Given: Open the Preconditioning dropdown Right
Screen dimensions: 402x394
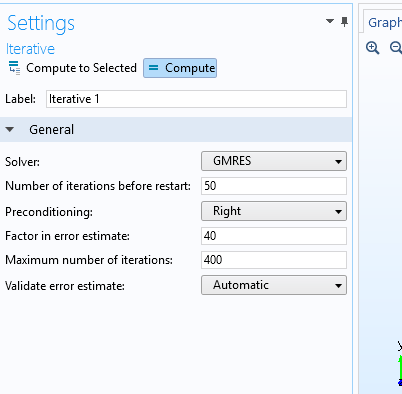Looking at the screenshot, I should 274,211.
